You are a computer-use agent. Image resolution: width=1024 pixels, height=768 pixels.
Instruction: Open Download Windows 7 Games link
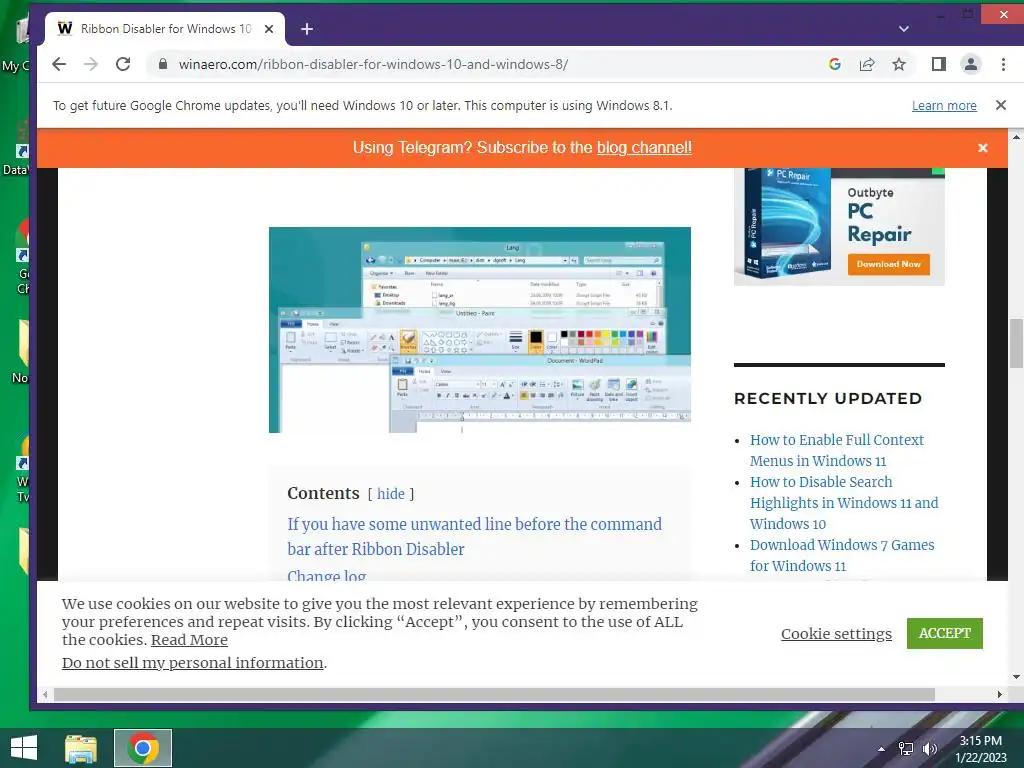pos(842,555)
